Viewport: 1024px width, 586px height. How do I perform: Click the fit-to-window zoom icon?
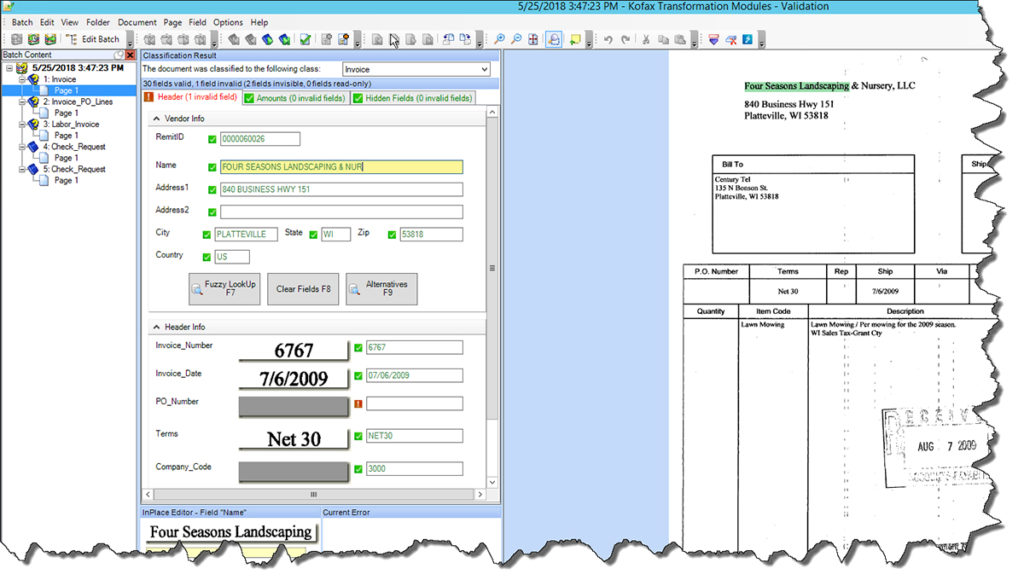[x=533, y=39]
